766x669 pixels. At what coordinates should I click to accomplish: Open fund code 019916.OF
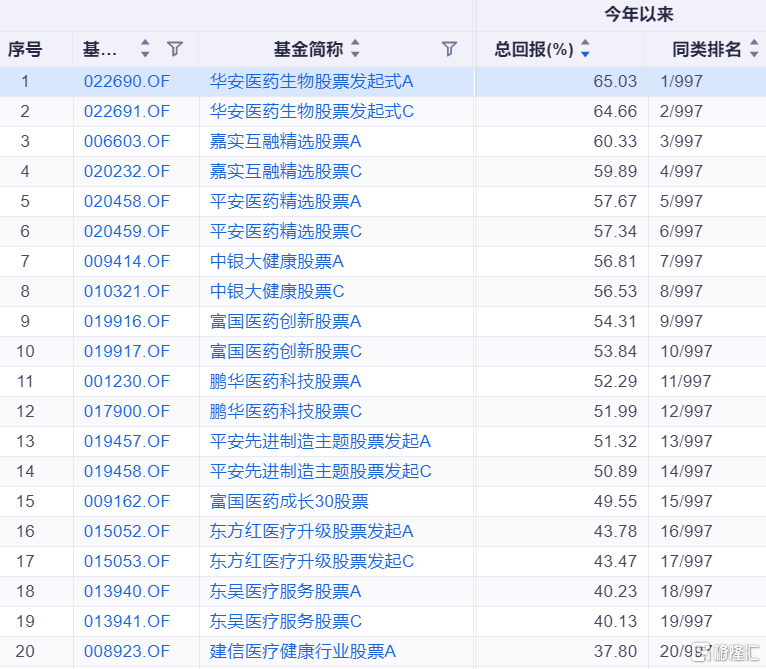(127, 321)
